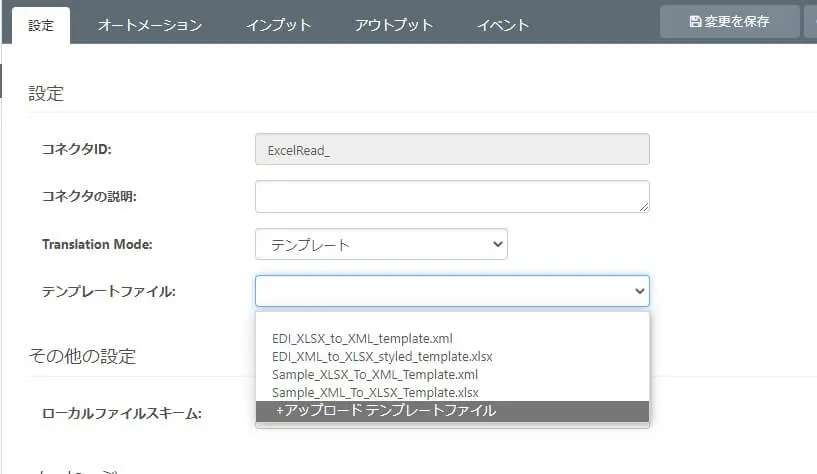Collapse the テンプレートファイル dropdown via its arrow

click(640, 291)
